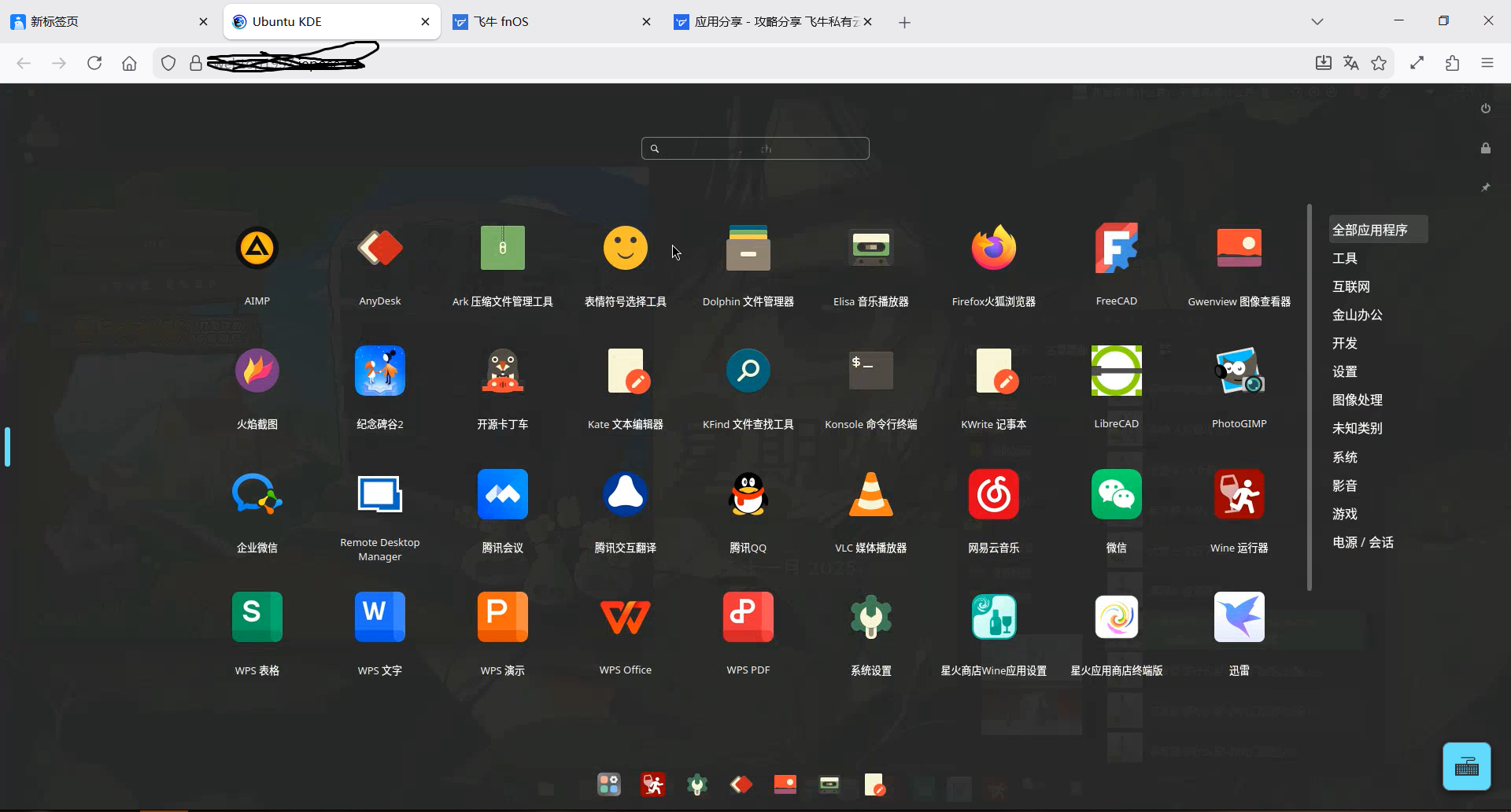Select the 游戏 category
The width and height of the screenshot is (1511, 812).
pyautogui.click(x=1345, y=514)
